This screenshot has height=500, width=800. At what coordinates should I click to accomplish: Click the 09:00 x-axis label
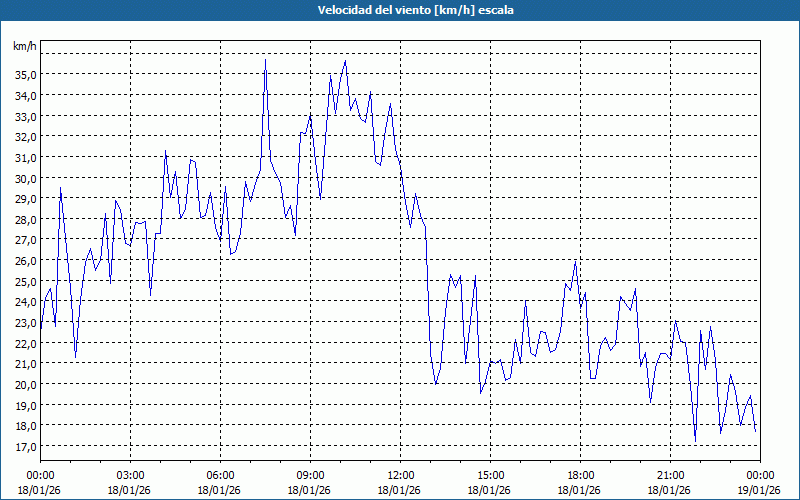[x=310, y=475]
